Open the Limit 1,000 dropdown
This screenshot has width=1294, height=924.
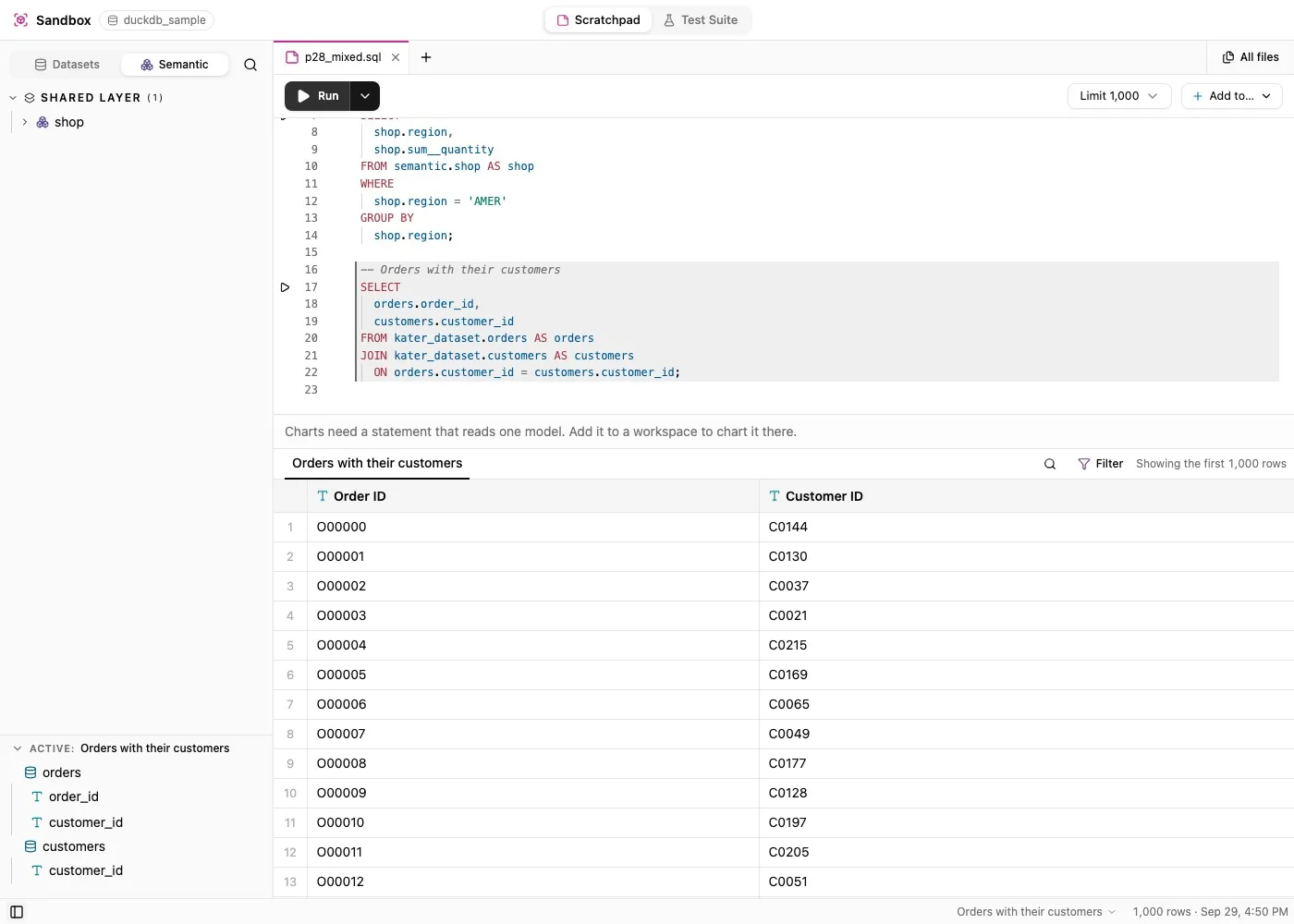tap(1119, 96)
